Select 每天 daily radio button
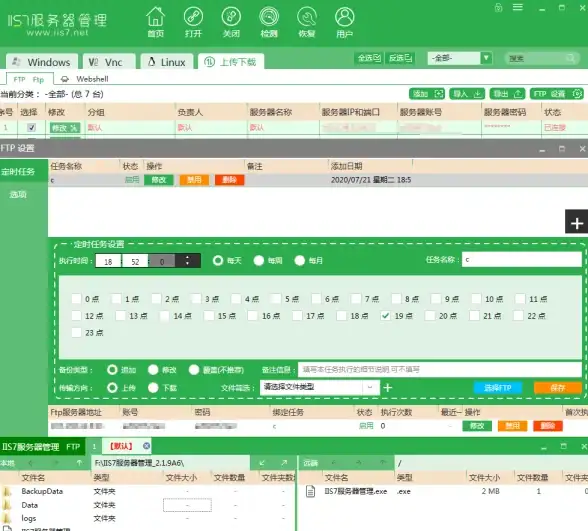The height and width of the screenshot is (531, 588). point(218,260)
